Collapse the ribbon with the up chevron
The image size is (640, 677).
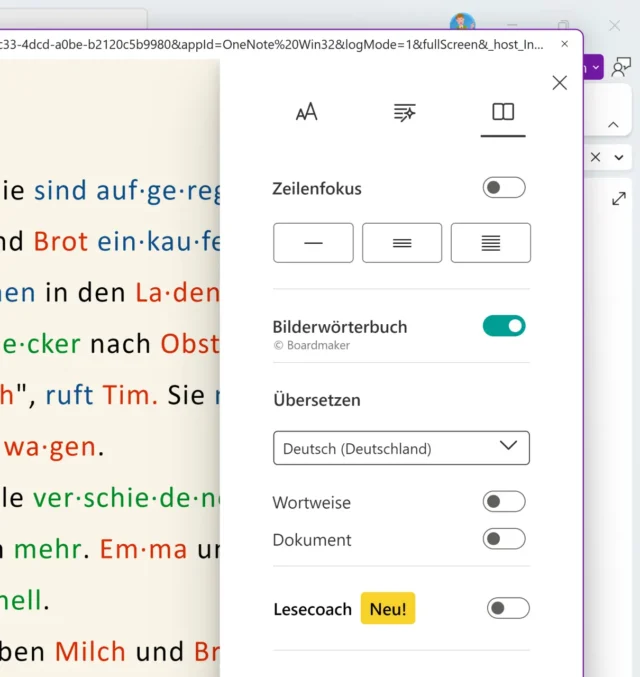point(613,125)
